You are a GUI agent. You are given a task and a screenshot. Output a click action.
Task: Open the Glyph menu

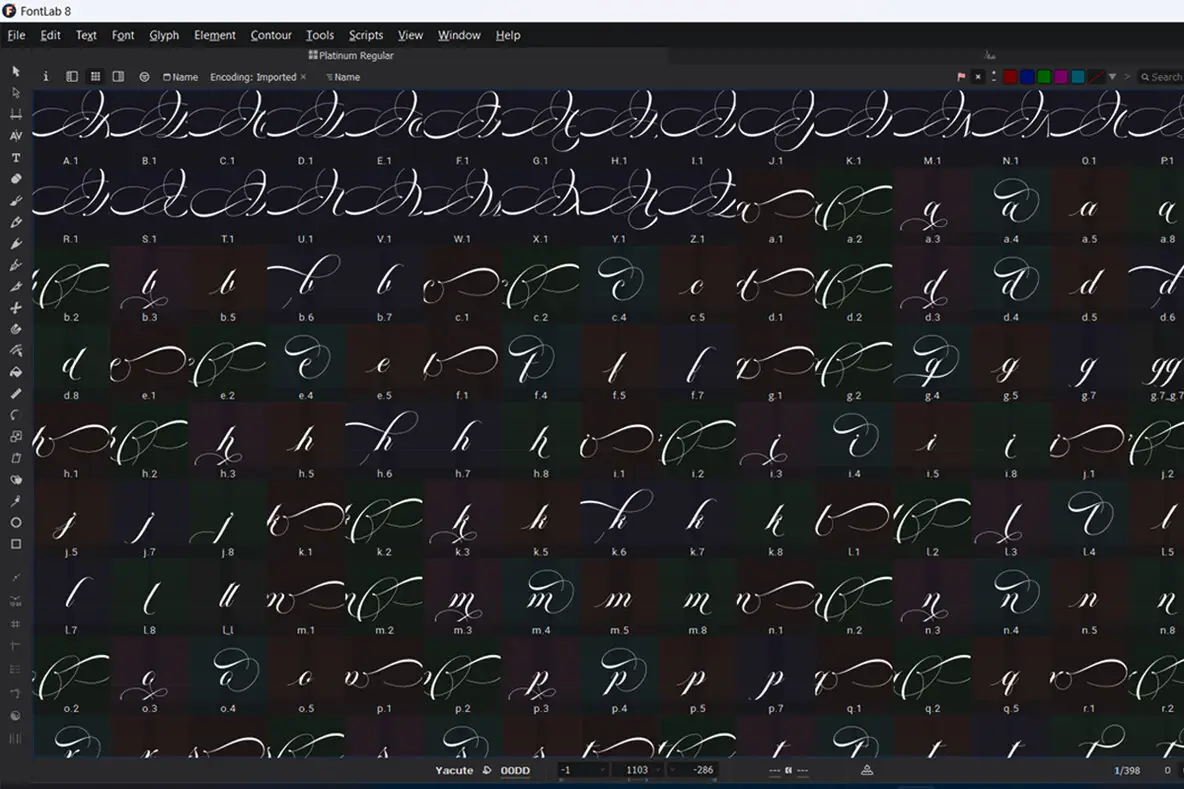[x=164, y=35]
